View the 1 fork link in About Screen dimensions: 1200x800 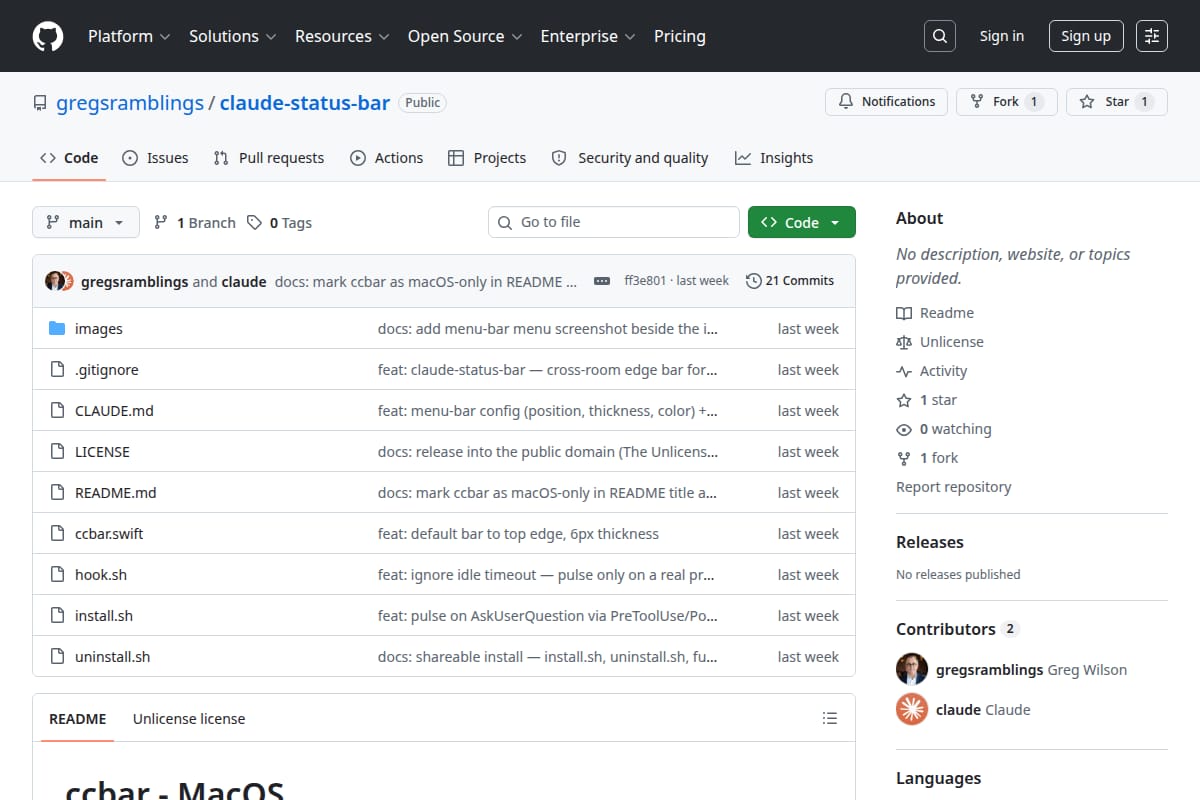(x=927, y=458)
